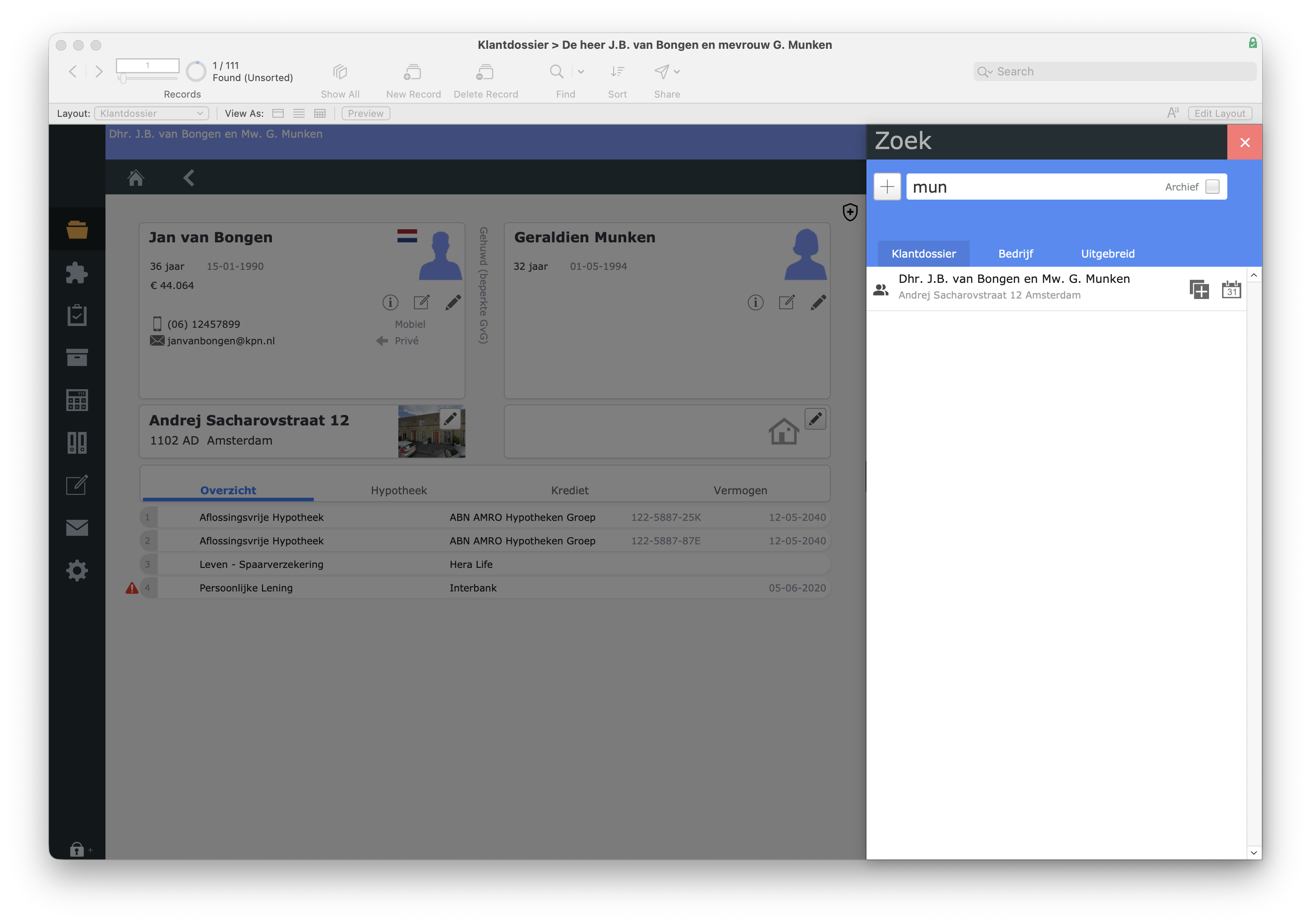The width and height of the screenshot is (1311, 924).
Task: Select the Bedrijf search tab
Action: click(x=1015, y=254)
